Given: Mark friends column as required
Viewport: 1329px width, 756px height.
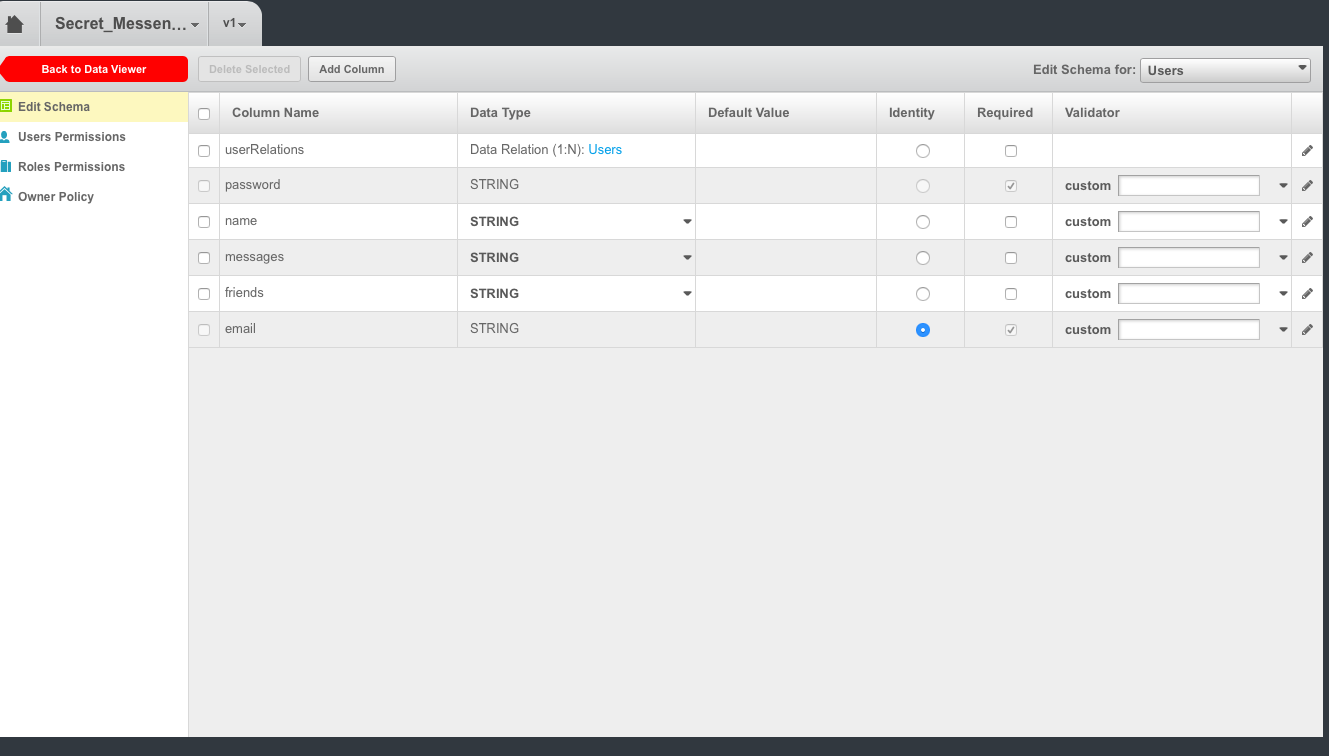Looking at the screenshot, I should pos(1011,294).
